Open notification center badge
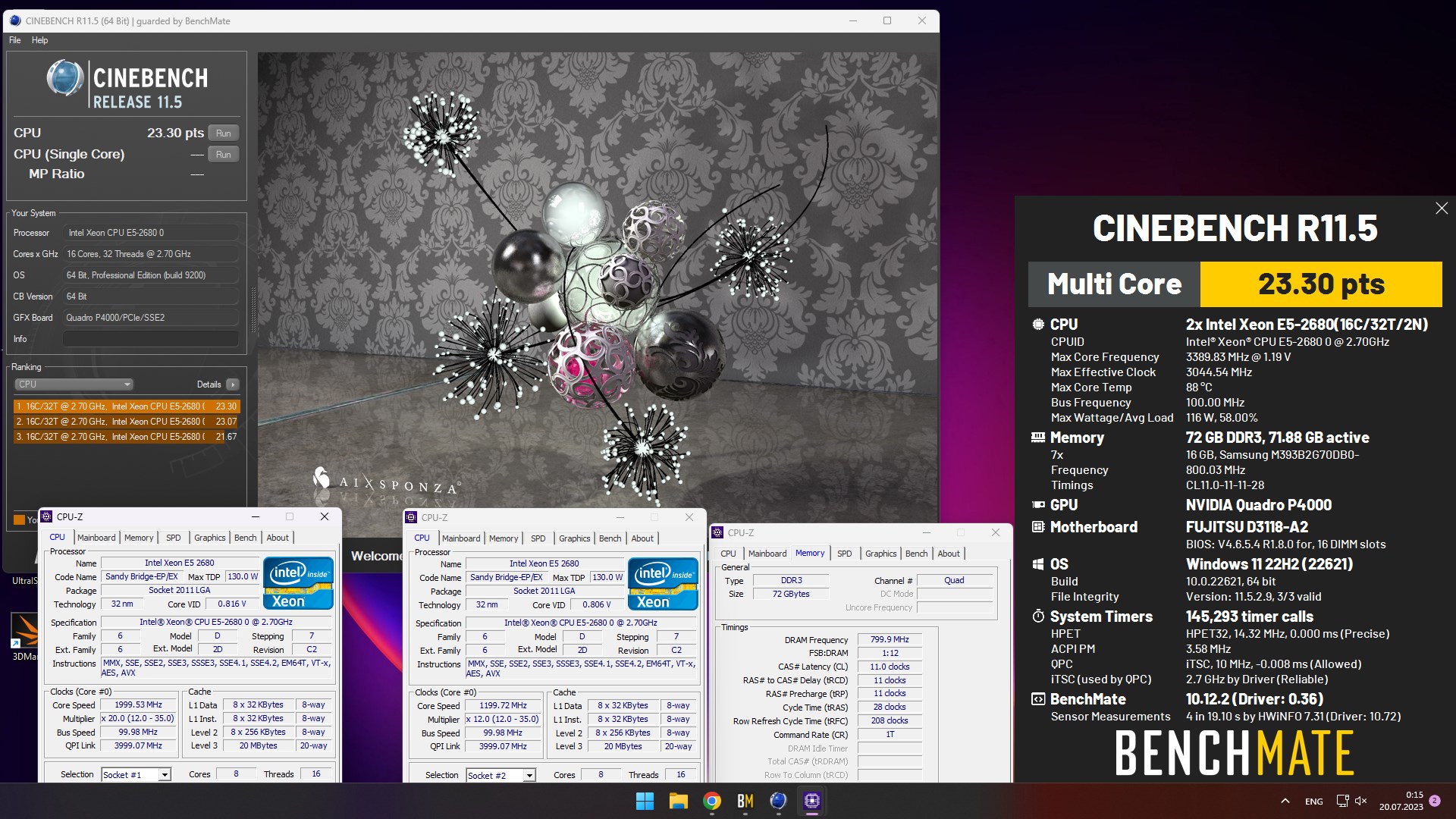This screenshot has height=819, width=1456. (x=1434, y=801)
